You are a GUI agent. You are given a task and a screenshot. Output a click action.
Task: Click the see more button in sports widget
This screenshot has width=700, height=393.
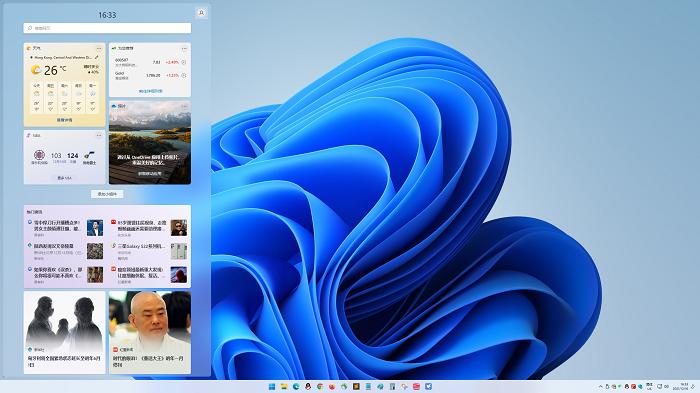coord(64,178)
